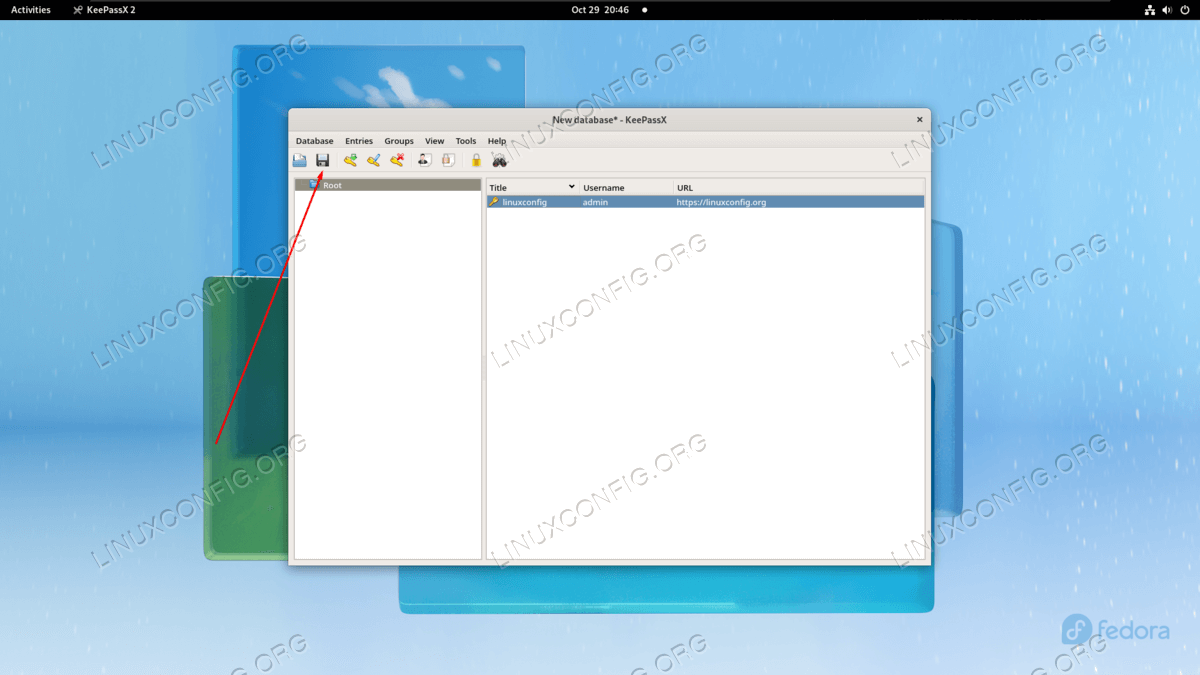Screen dimensions: 1200x675
Task: Add a new entry with the key plus icon
Action: (350, 160)
